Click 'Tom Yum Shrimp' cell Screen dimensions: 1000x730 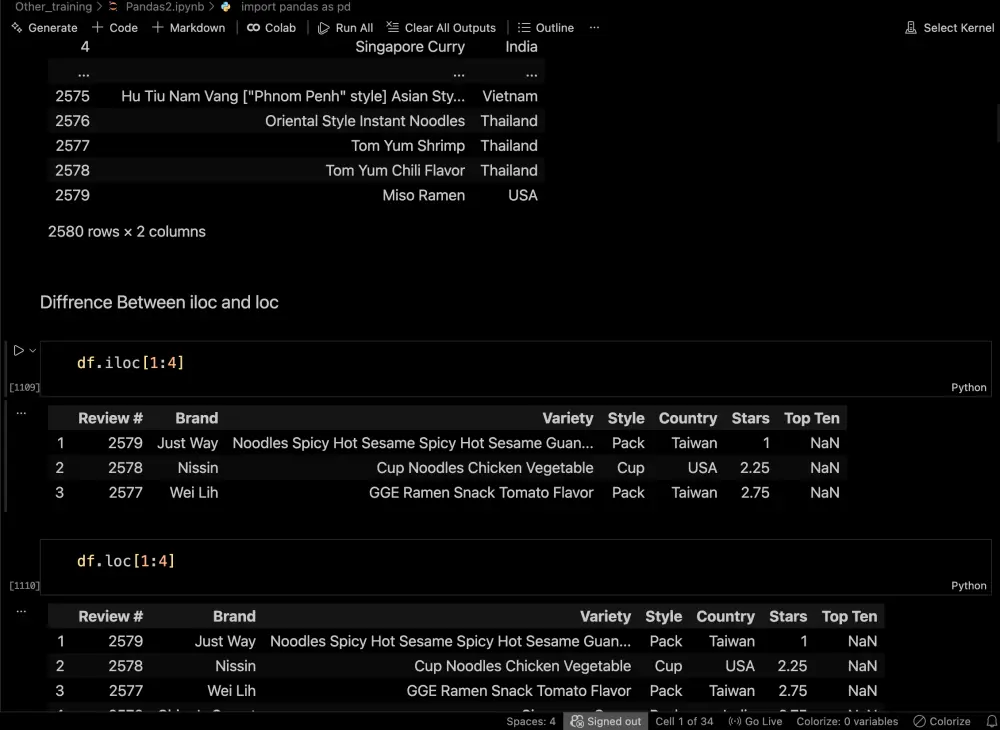pos(408,145)
